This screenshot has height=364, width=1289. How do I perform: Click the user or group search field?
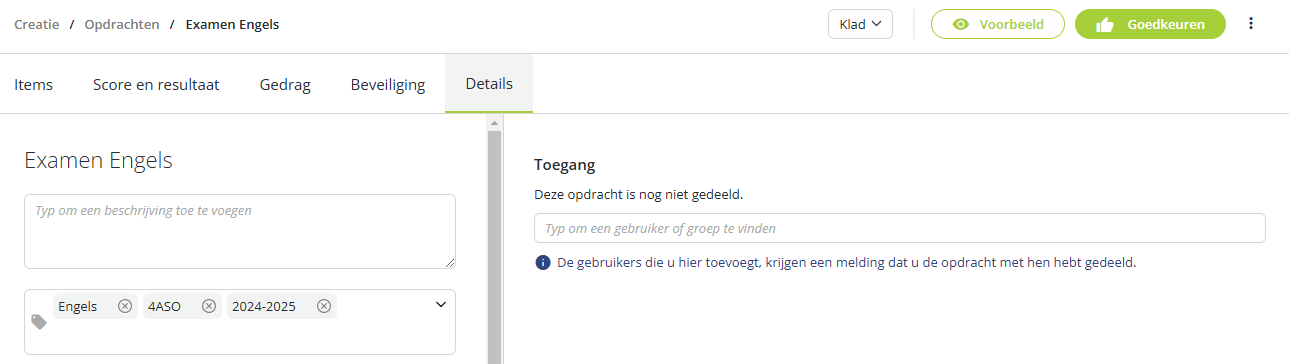click(x=900, y=228)
